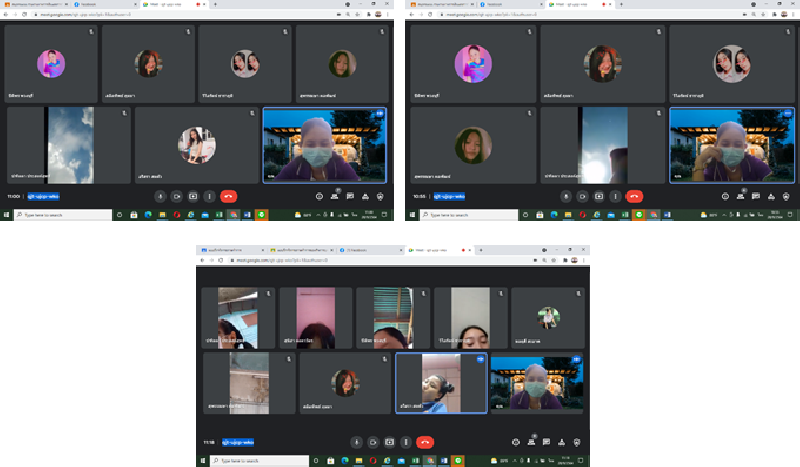Open meeting details info in bottom Meet window

pyautogui.click(x=516, y=441)
